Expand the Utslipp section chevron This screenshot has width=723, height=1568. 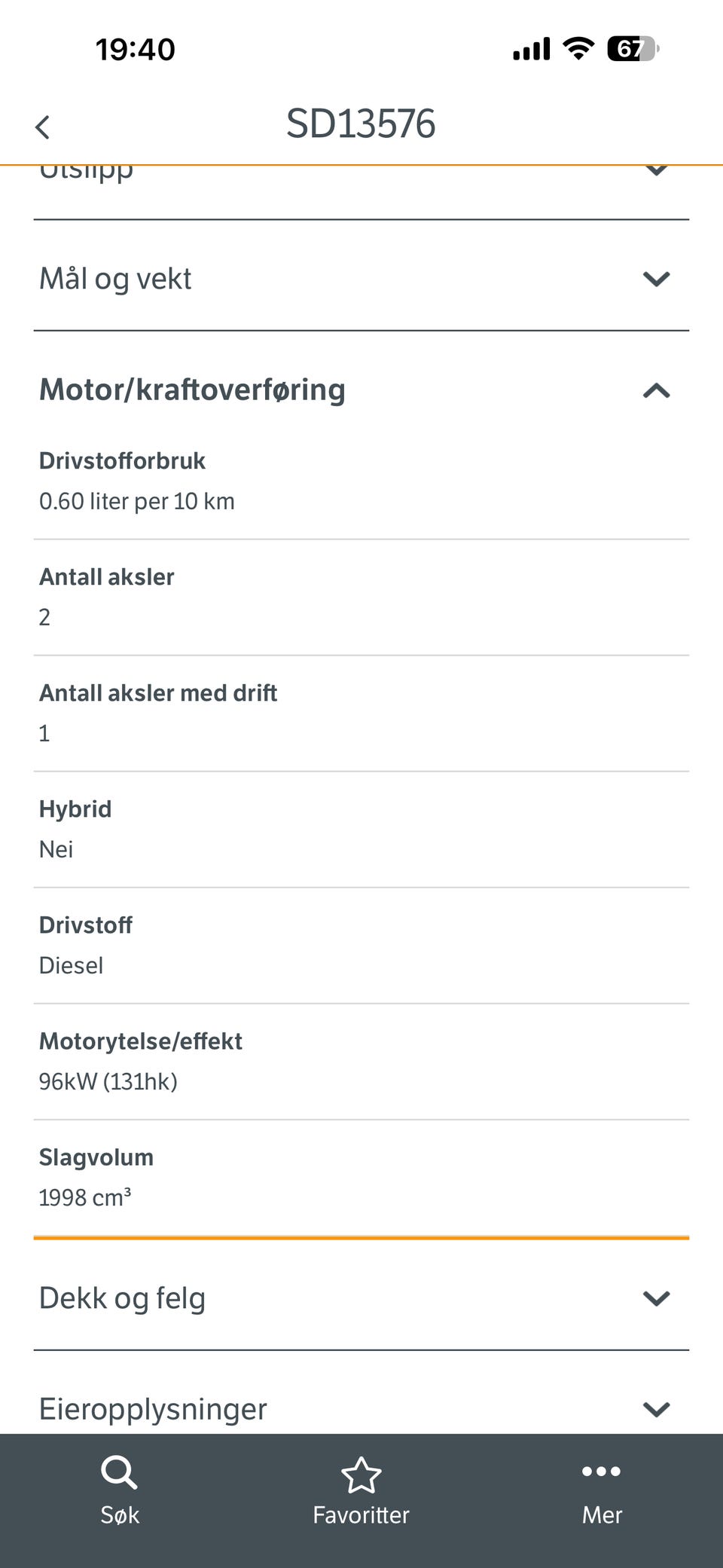tap(656, 171)
